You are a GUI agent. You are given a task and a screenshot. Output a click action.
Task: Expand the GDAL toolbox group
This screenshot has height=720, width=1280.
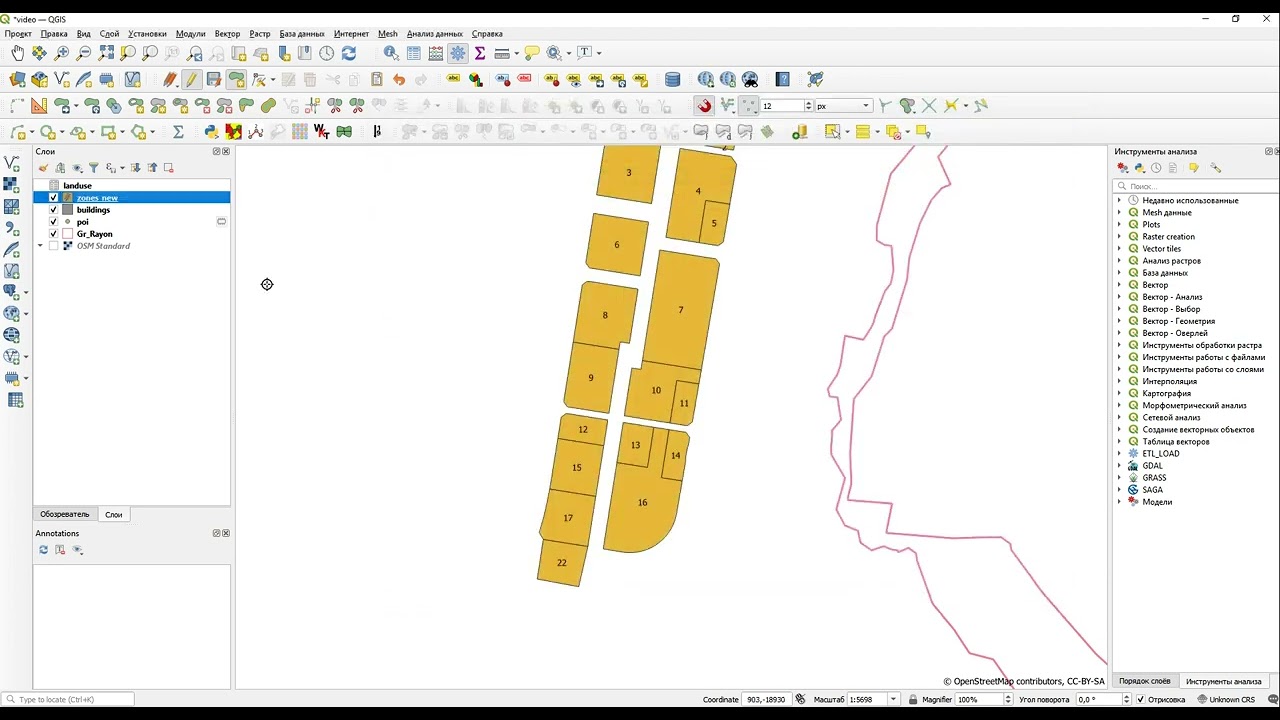pos(1119,466)
